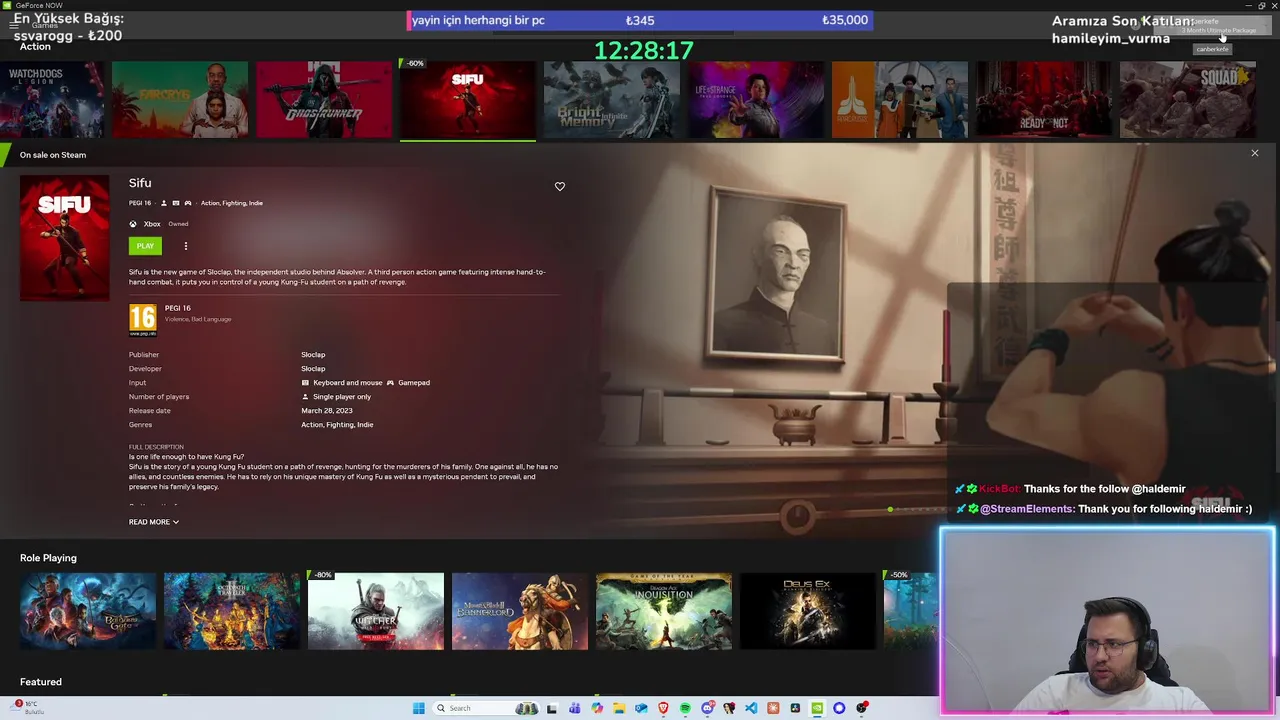Click 'Action, Fighting, Indie' genre text under title
The image size is (1280, 720).
(232, 203)
